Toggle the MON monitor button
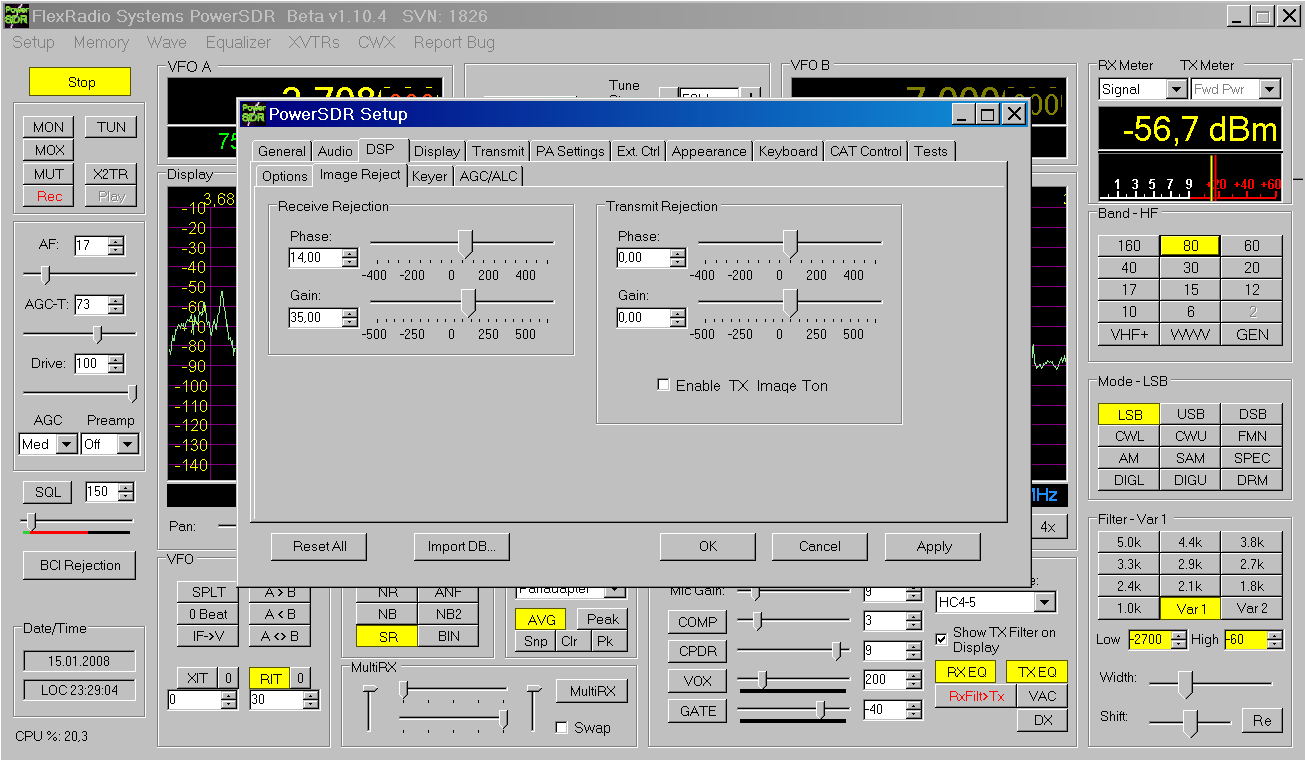Viewport: 1305px width, 760px height. (x=48, y=127)
